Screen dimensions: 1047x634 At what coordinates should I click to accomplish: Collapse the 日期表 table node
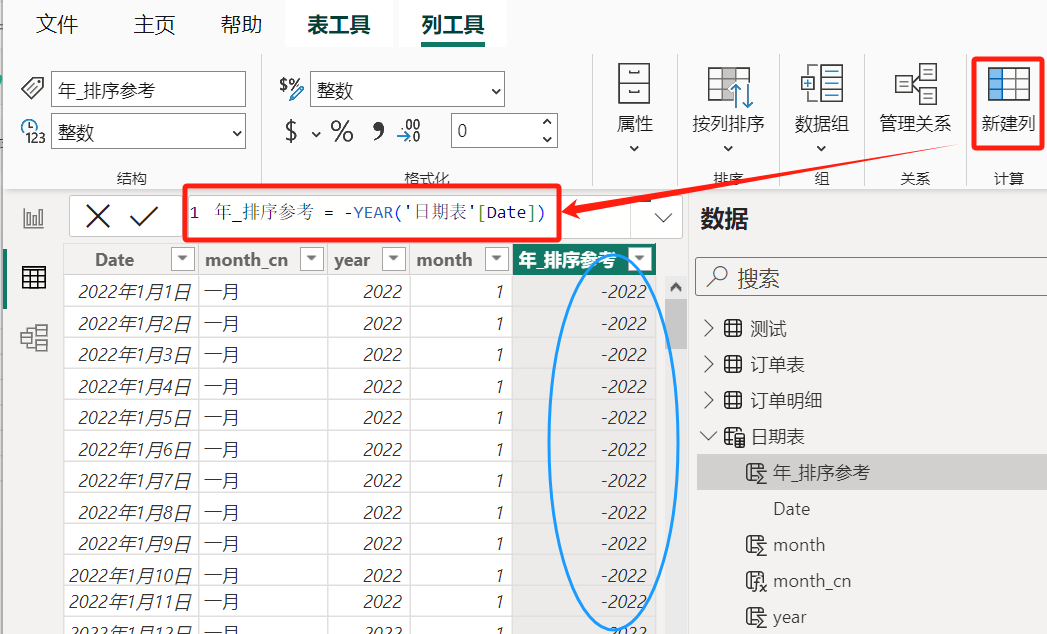(x=708, y=436)
